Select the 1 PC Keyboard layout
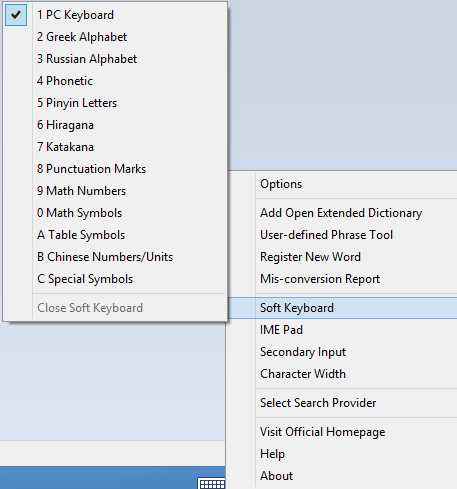Image resolution: width=457 pixels, height=489 pixels. click(x=115, y=15)
